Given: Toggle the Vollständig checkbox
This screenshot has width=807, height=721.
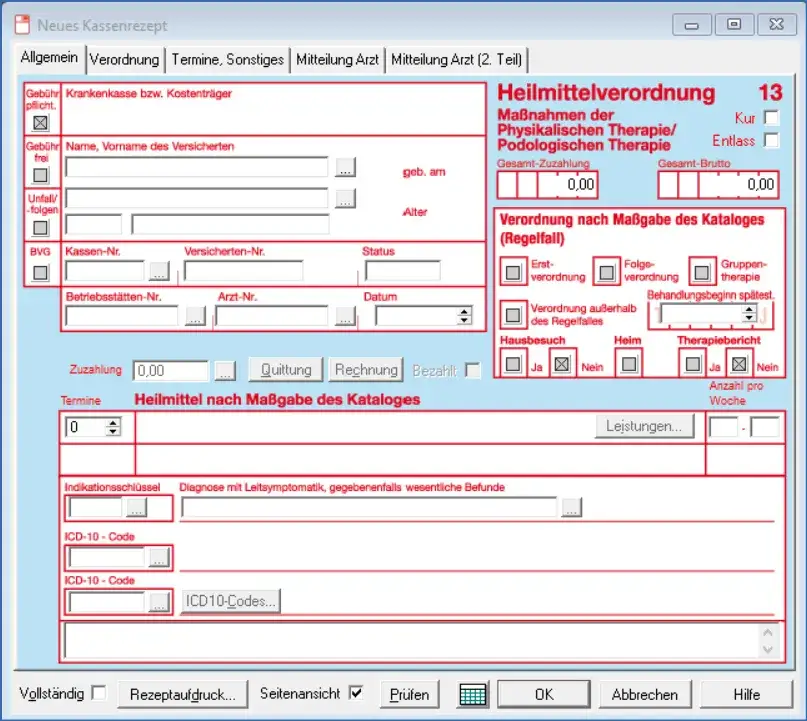Looking at the screenshot, I should point(99,693).
